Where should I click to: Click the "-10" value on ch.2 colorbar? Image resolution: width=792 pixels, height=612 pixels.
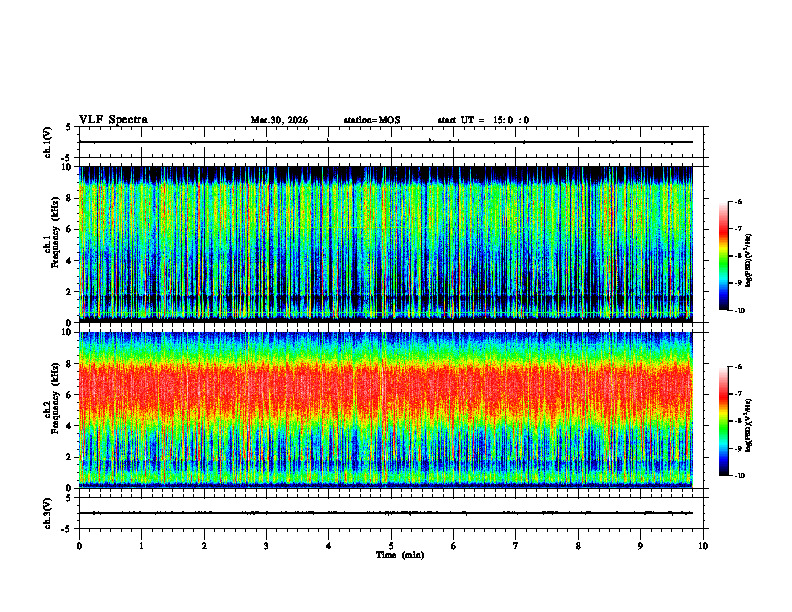tap(740, 475)
